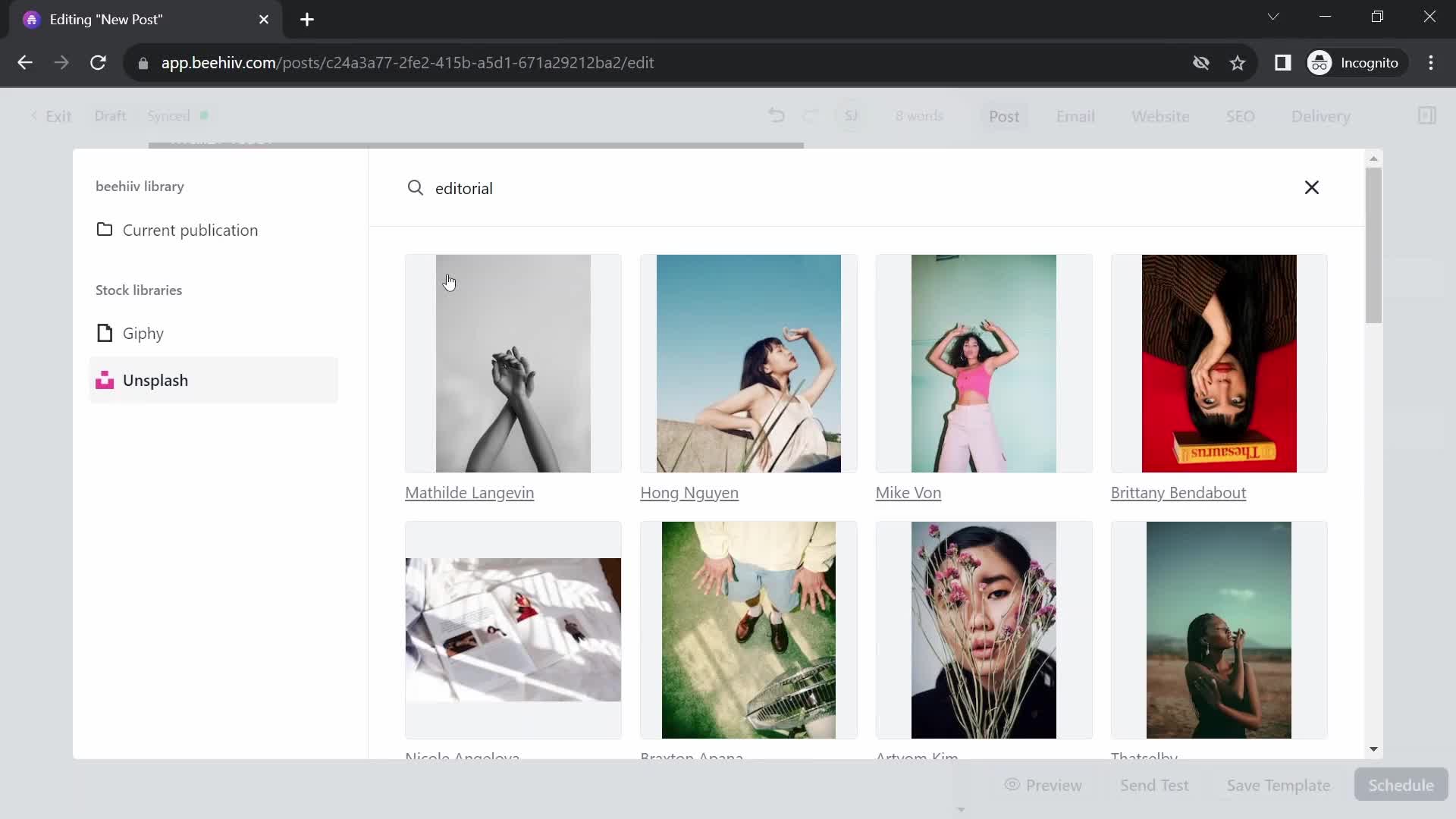This screenshot has height=819, width=1456.
Task: Click the redo arrow icon
Action: pyautogui.click(x=811, y=115)
